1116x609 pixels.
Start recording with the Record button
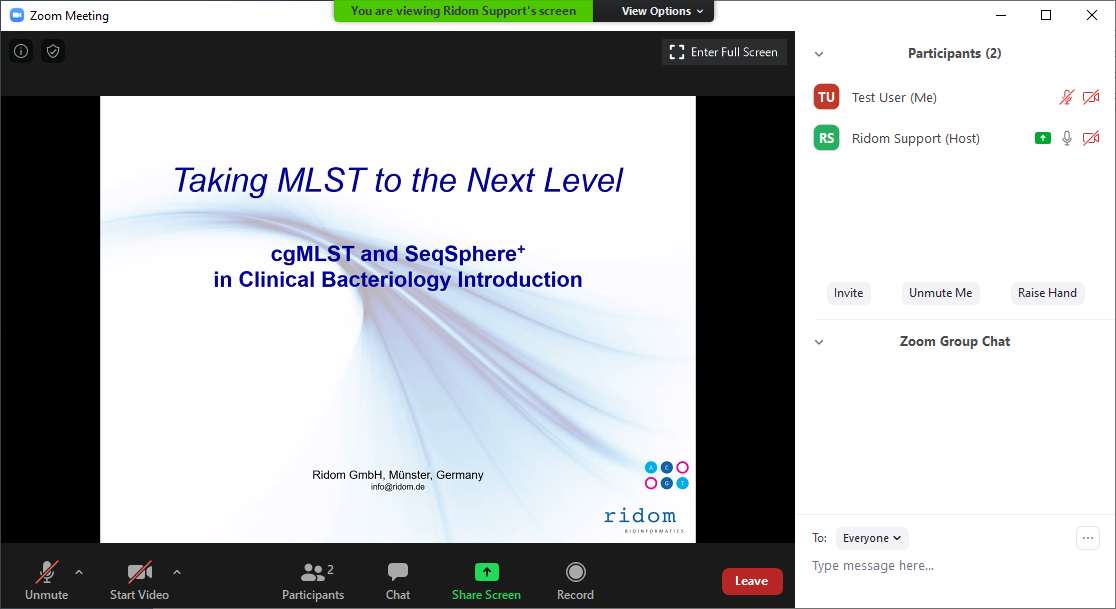point(575,581)
